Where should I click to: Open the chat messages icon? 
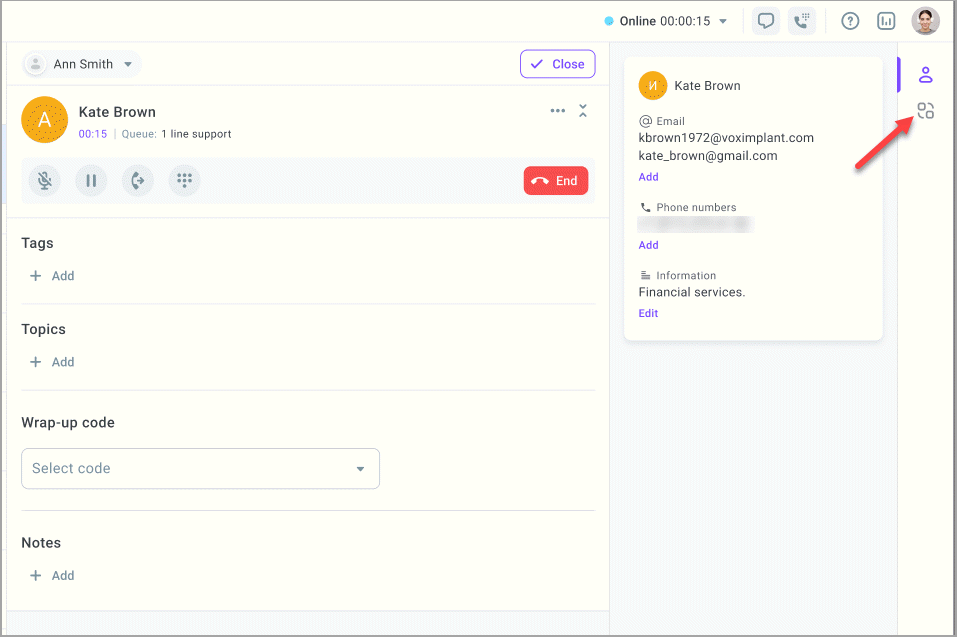(x=766, y=21)
